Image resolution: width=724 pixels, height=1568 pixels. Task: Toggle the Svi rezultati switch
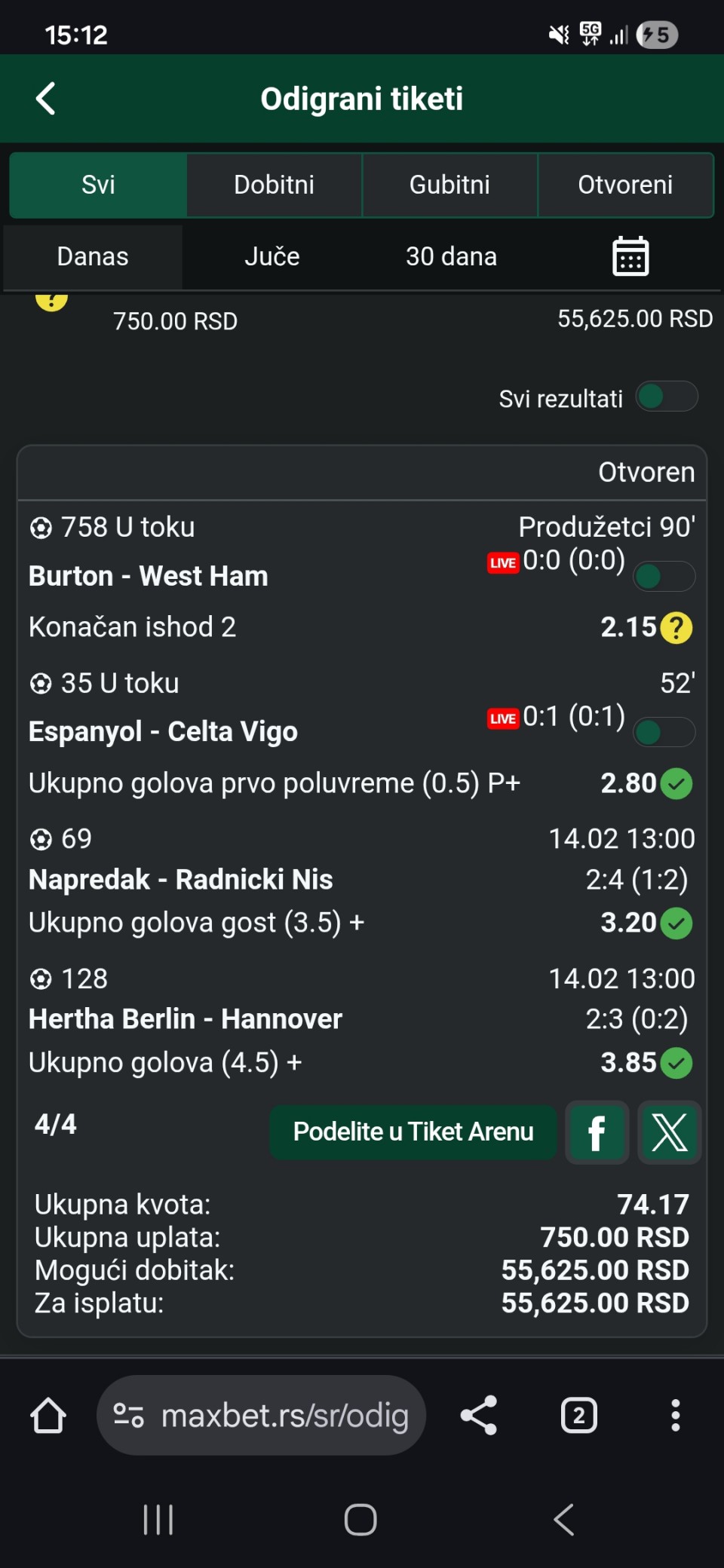(666, 397)
